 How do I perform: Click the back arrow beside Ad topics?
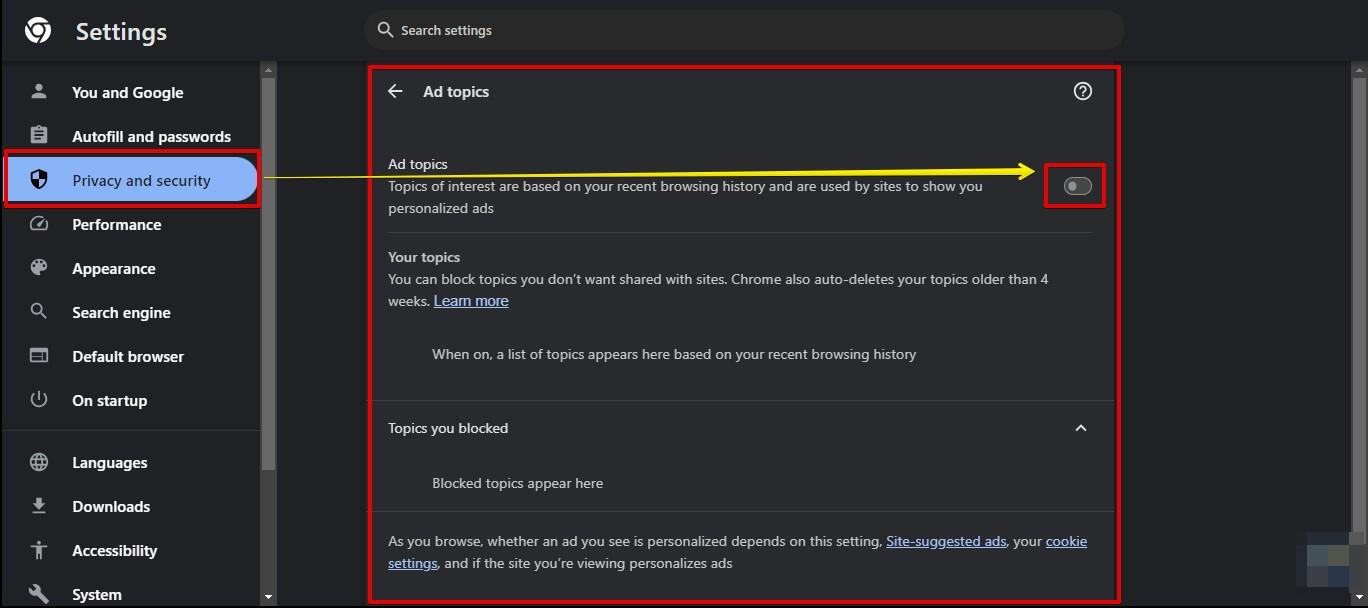pyautogui.click(x=396, y=91)
